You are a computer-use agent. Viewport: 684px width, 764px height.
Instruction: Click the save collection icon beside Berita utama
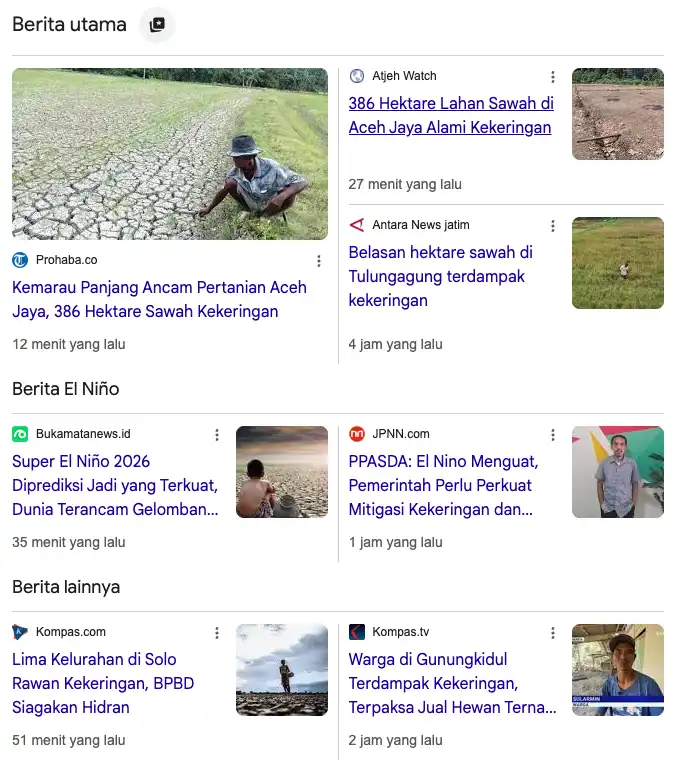point(157,24)
